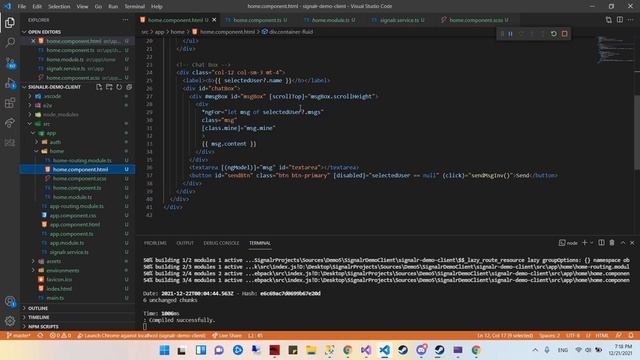Image resolution: width=640 pixels, height=360 pixels.
Task: Switch to the Debug Console tab
Action: point(221,243)
